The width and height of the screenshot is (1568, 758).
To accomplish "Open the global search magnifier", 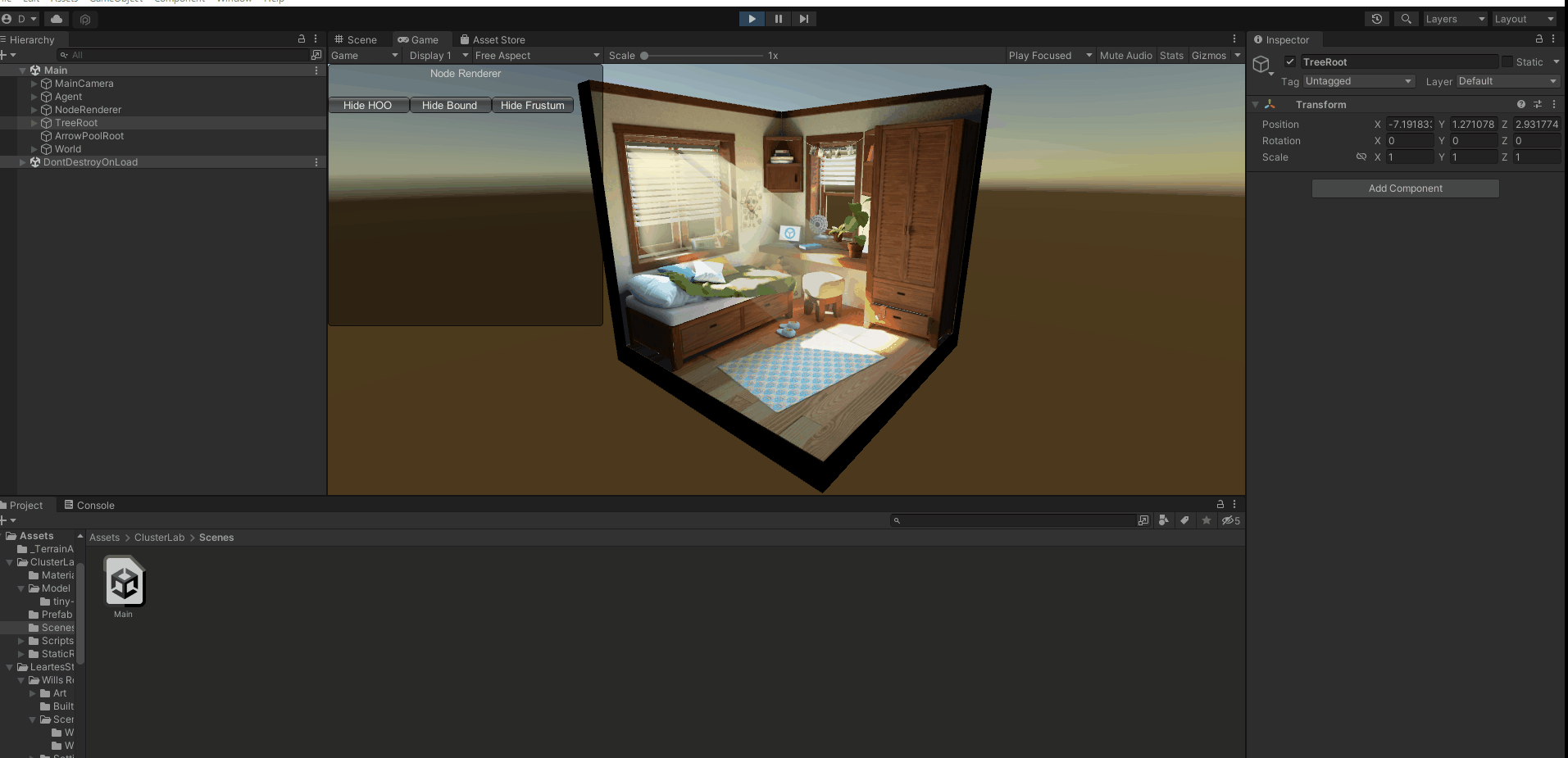I will point(1407,19).
